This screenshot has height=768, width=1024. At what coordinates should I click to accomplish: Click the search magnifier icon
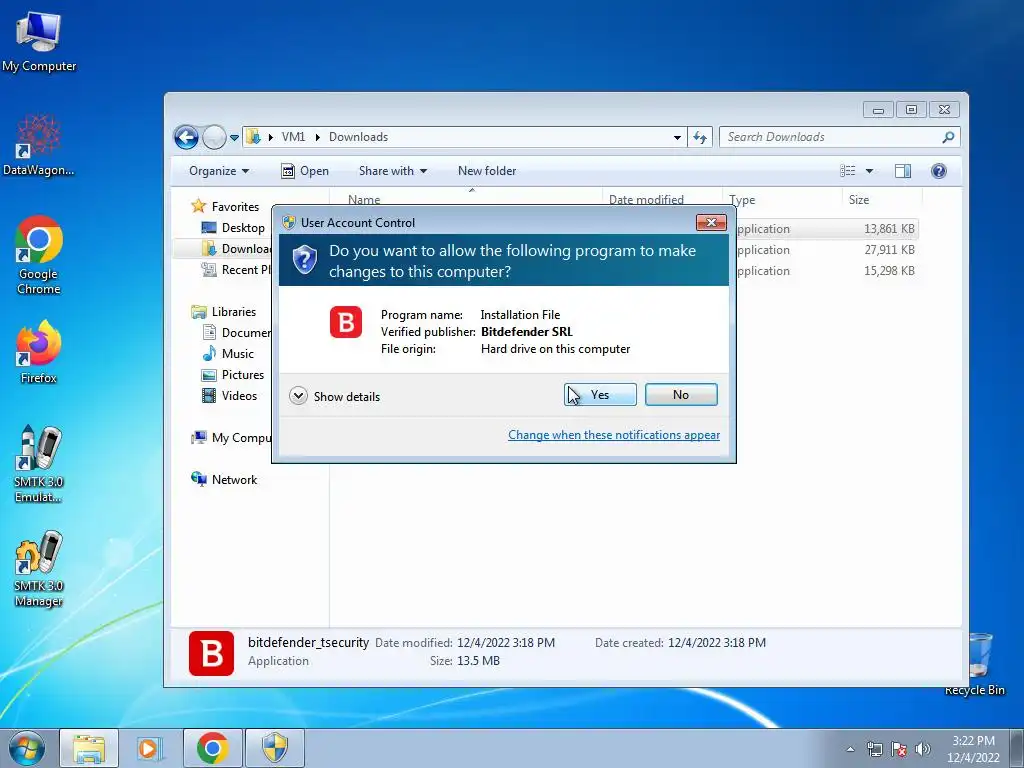point(948,137)
